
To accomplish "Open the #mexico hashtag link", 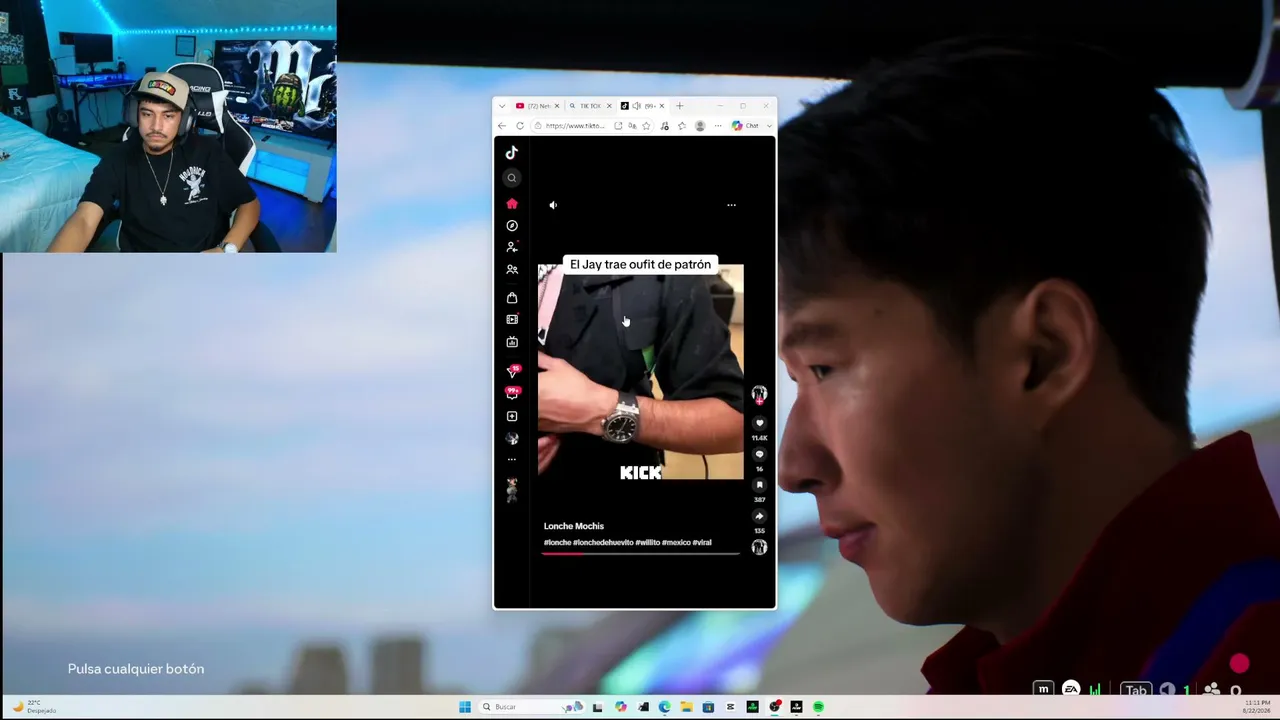I will point(676,542).
